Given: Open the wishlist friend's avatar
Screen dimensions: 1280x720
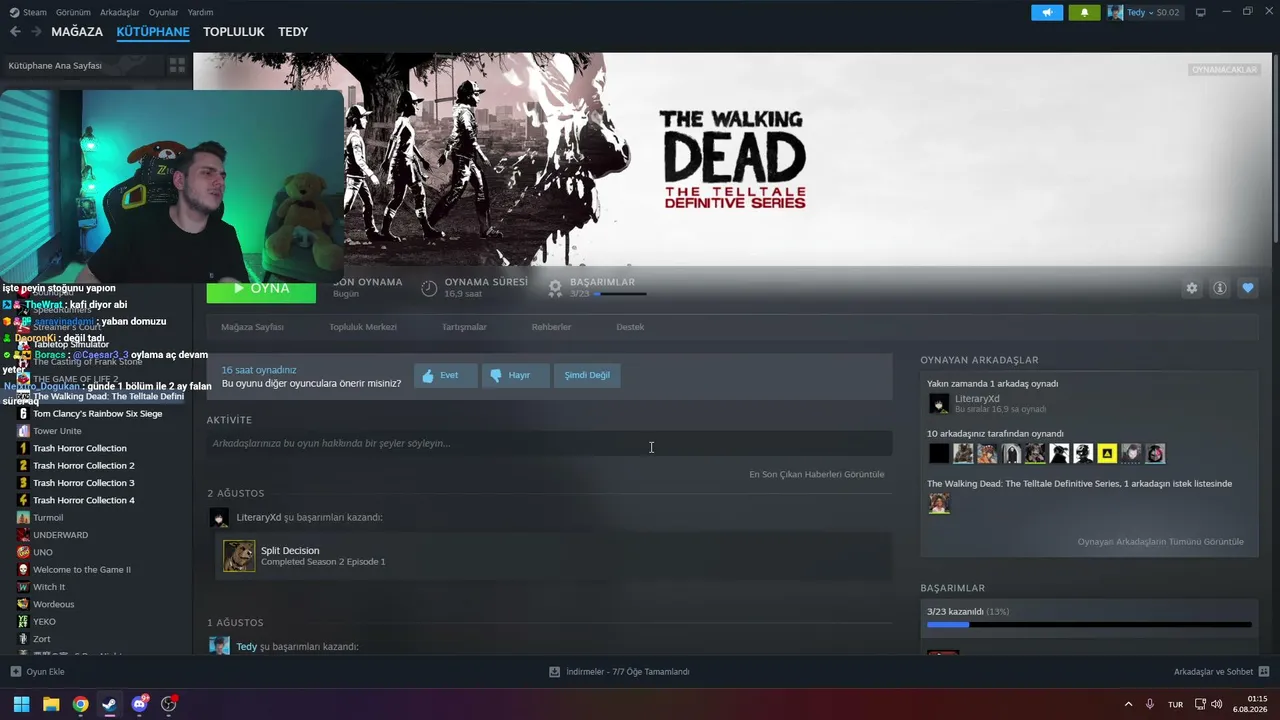Looking at the screenshot, I should point(939,503).
